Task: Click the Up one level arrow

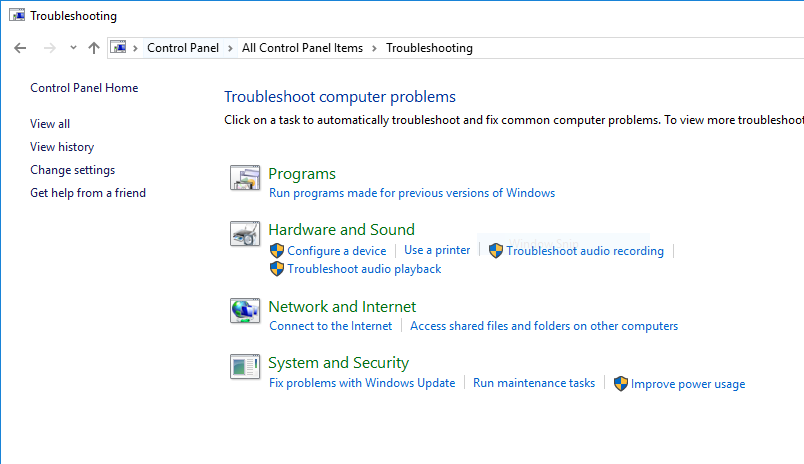Action: 94,48
